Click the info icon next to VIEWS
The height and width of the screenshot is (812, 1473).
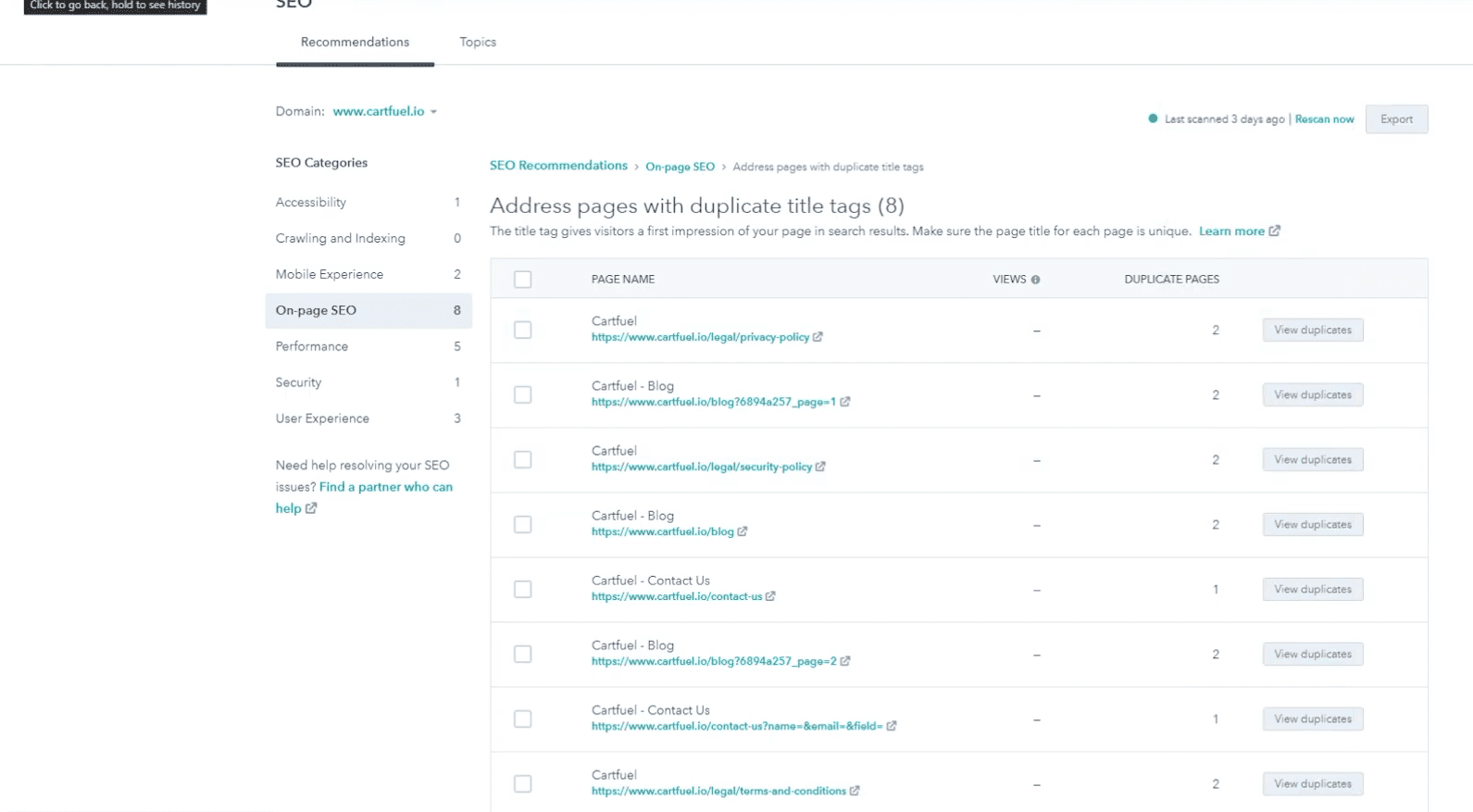point(1035,280)
